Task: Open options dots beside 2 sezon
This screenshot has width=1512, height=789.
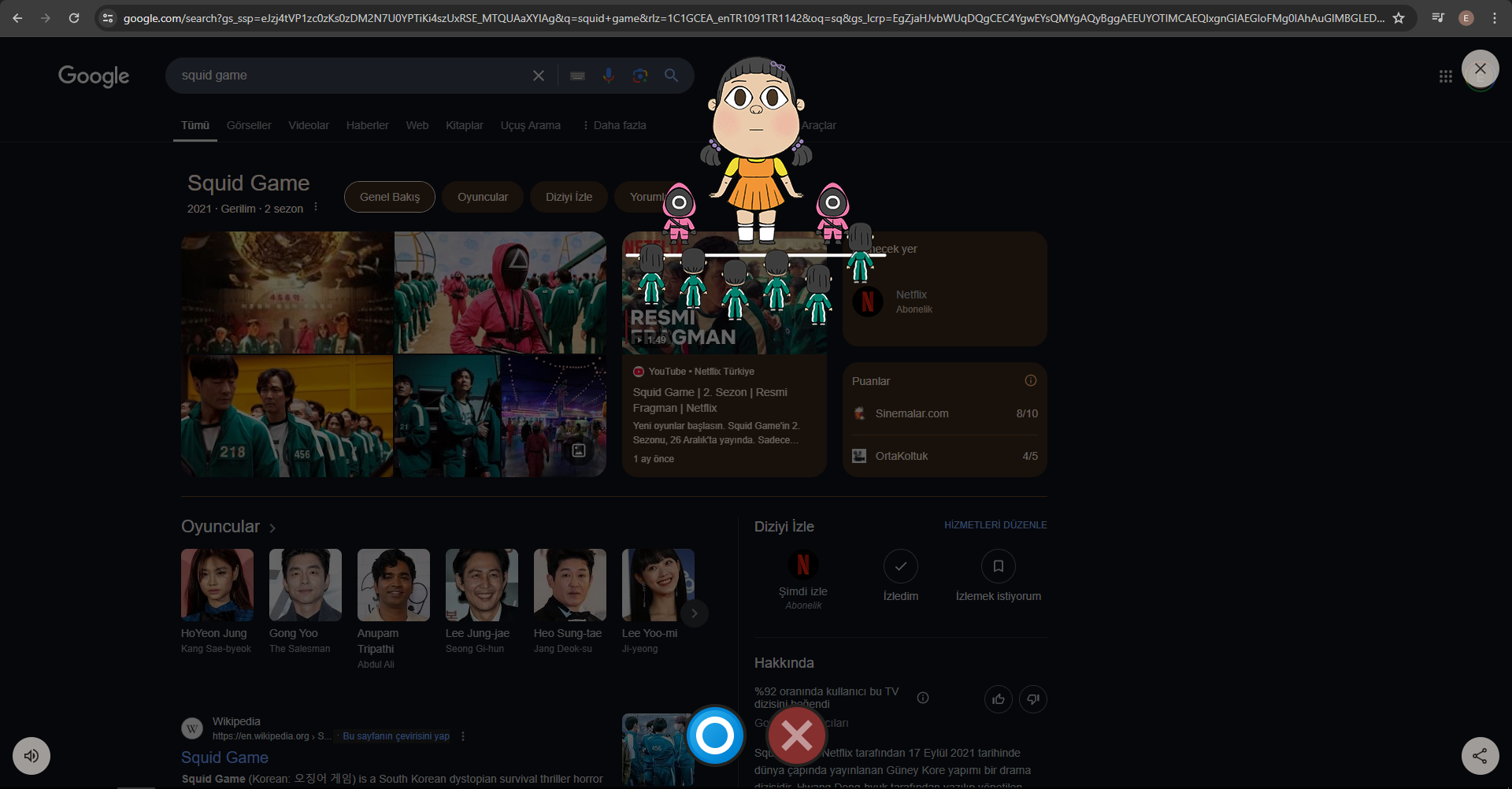Action: [316, 207]
